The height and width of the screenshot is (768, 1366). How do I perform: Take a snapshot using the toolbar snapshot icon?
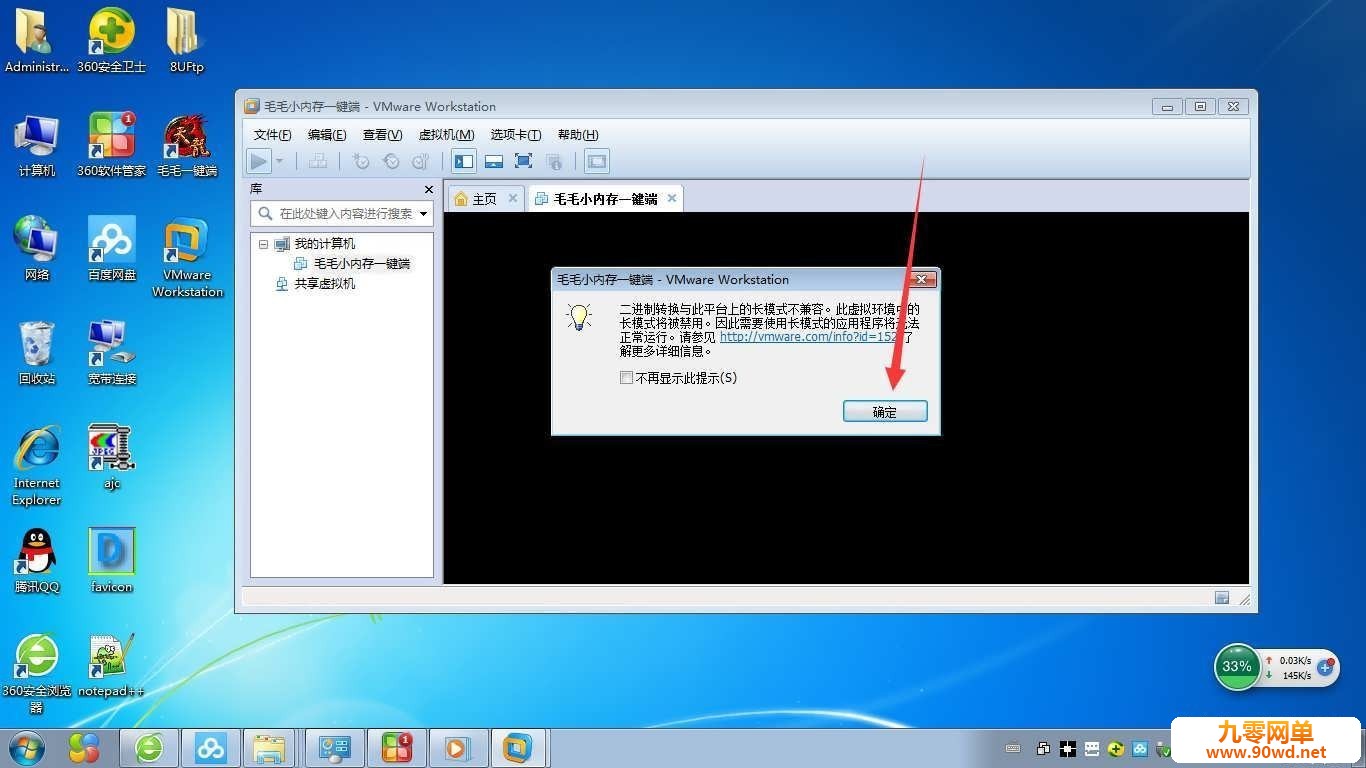click(361, 161)
